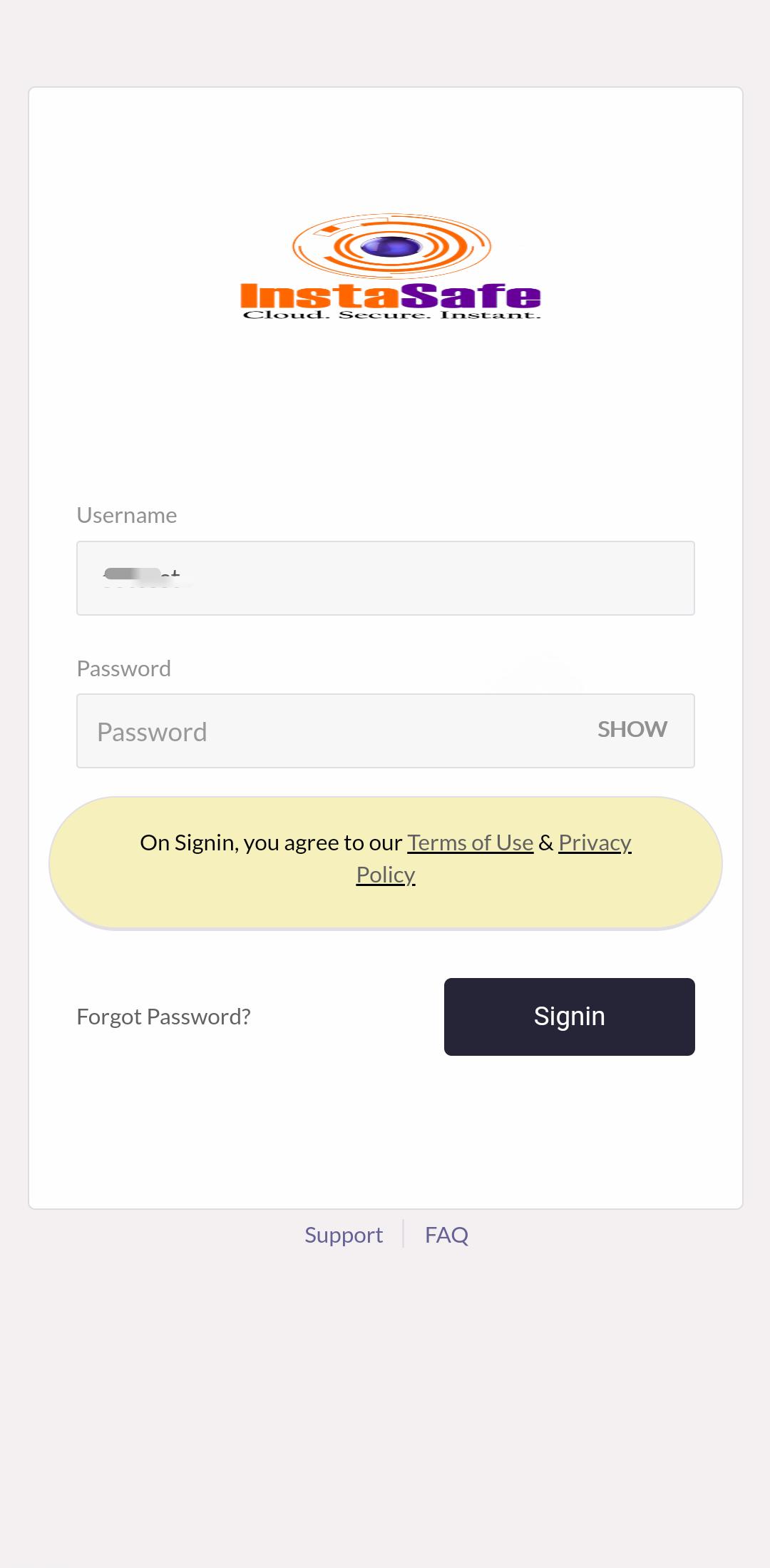The image size is (770, 1568).
Task: Click the Forgot Password? link
Action: [x=163, y=1017]
